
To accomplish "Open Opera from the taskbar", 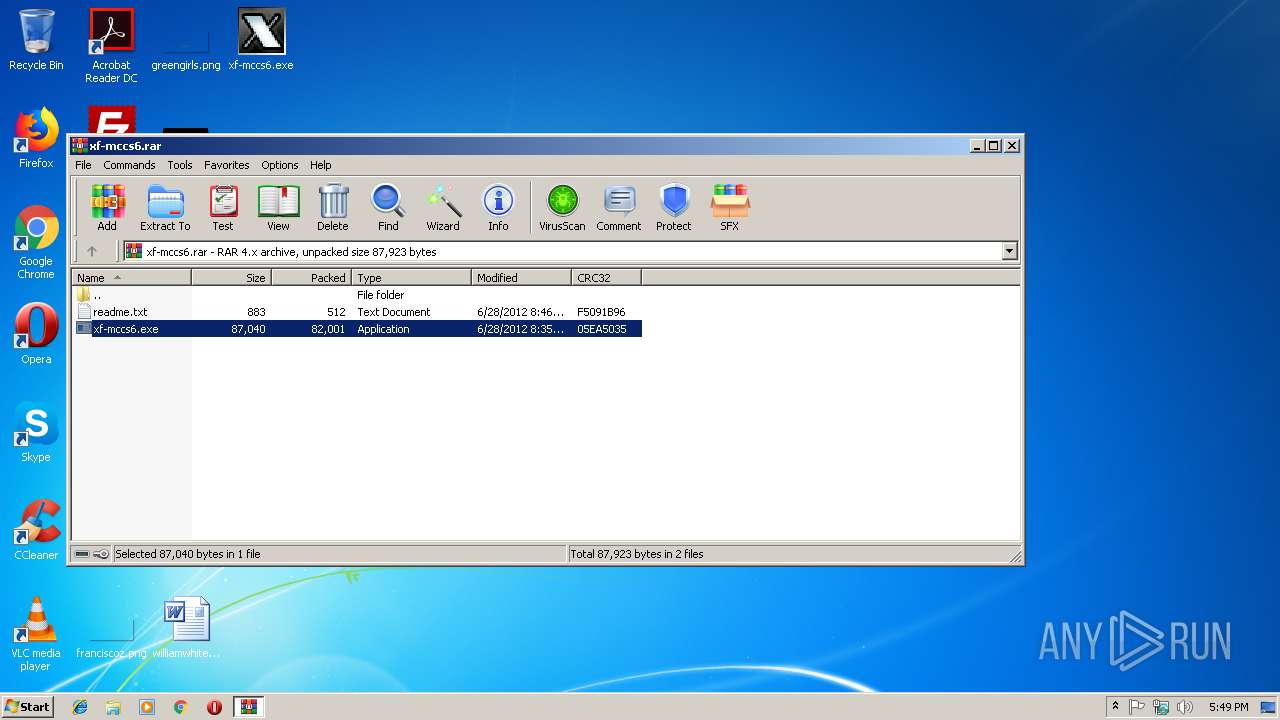I will click(214, 707).
